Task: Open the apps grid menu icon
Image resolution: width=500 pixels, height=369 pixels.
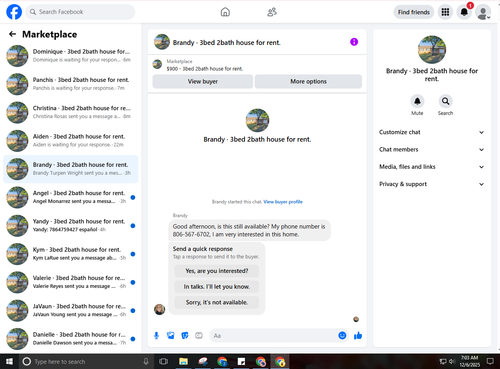Action: (x=445, y=12)
